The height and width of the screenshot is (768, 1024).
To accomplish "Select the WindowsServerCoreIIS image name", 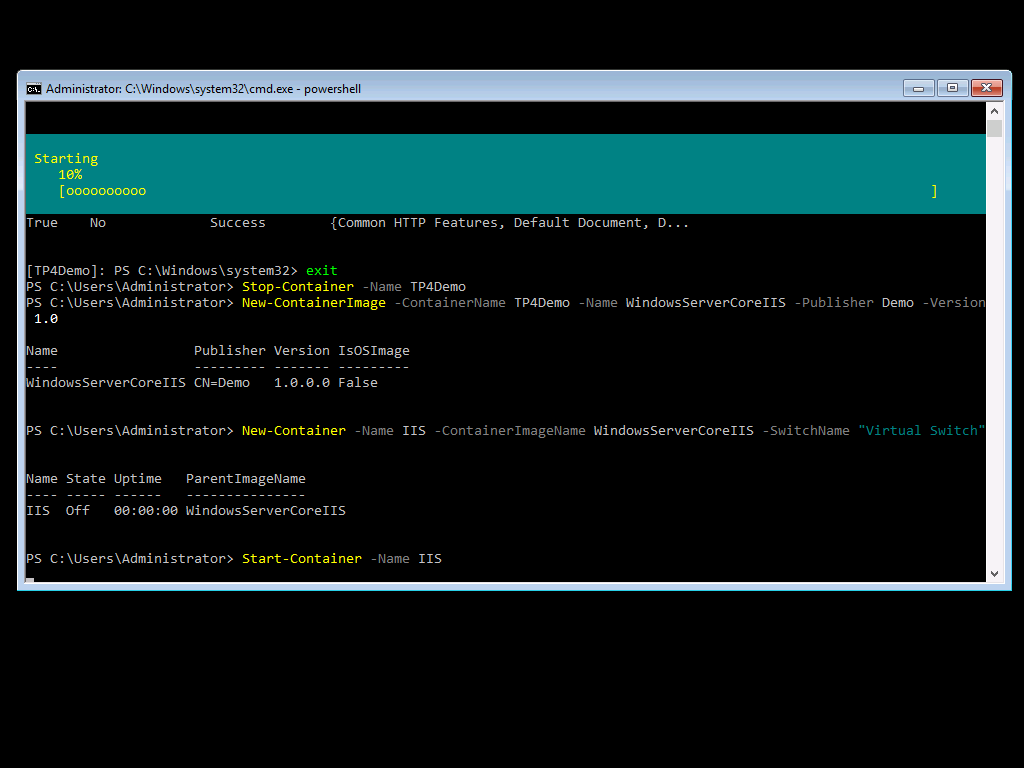I will click(x=105, y=382).
